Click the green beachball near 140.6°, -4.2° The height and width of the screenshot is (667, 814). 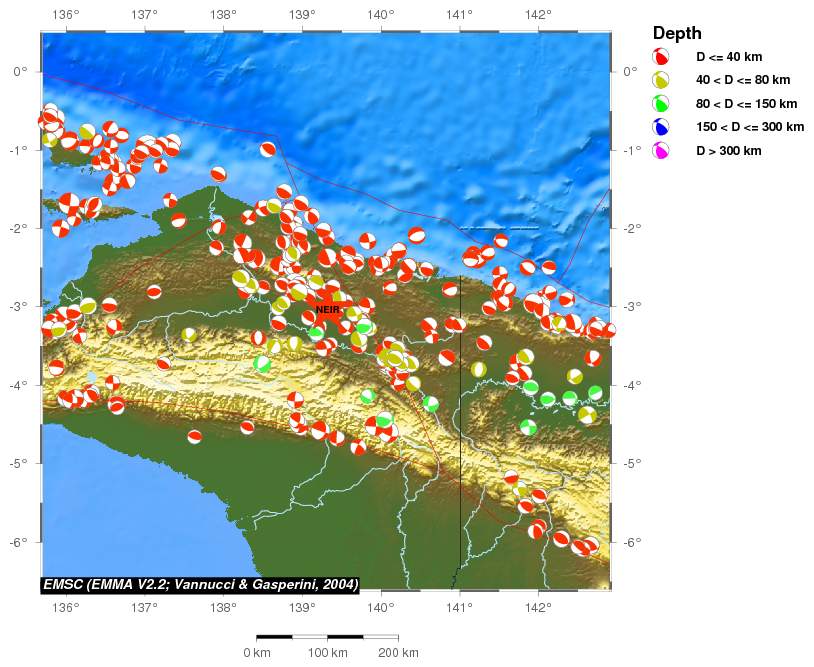point(431,404)
